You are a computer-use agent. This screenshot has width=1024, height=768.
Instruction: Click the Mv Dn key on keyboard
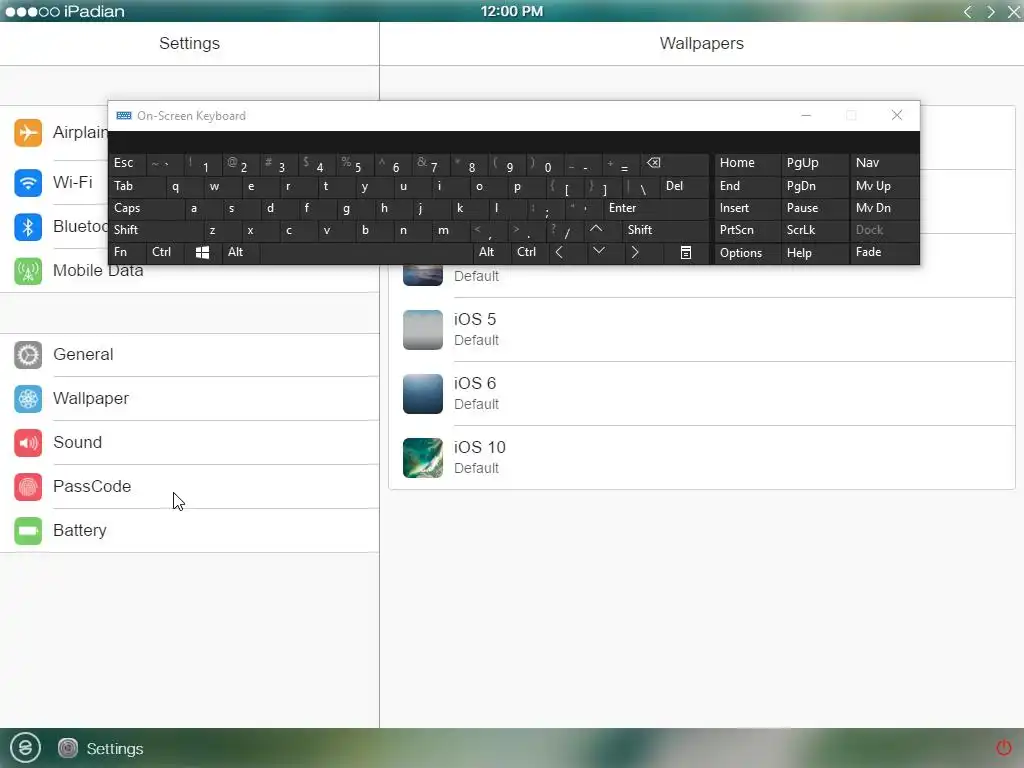[884, 208]
